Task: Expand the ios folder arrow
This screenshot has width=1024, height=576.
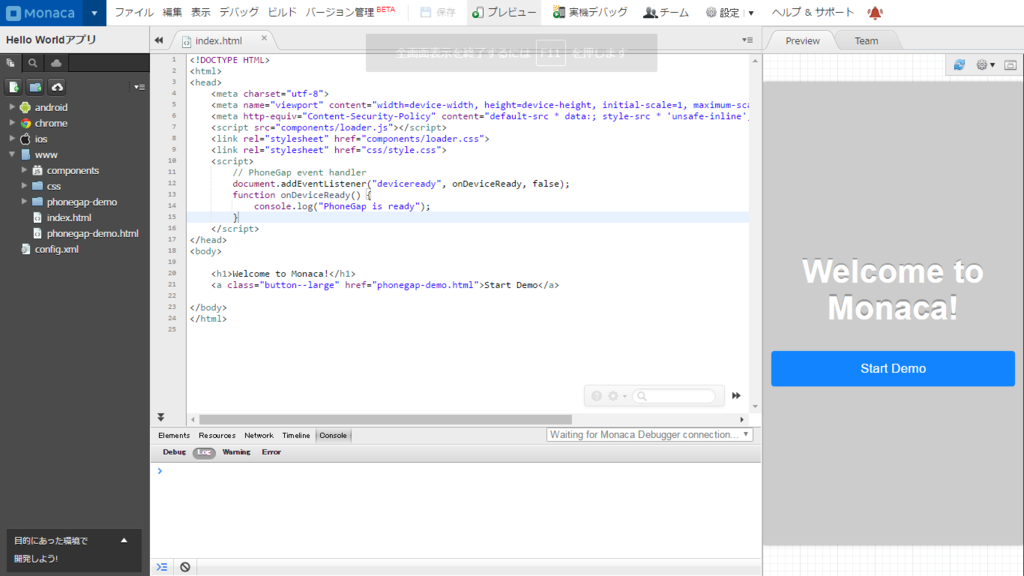Action: [12, 138]
